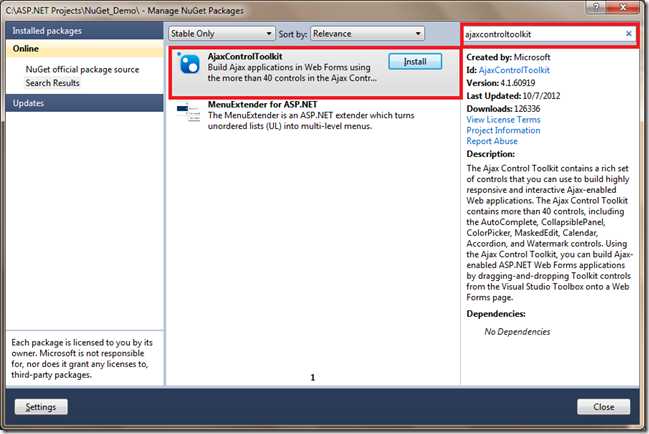Click the Created by: Microsoft text

pyautogui.click(x=508, y=57)
